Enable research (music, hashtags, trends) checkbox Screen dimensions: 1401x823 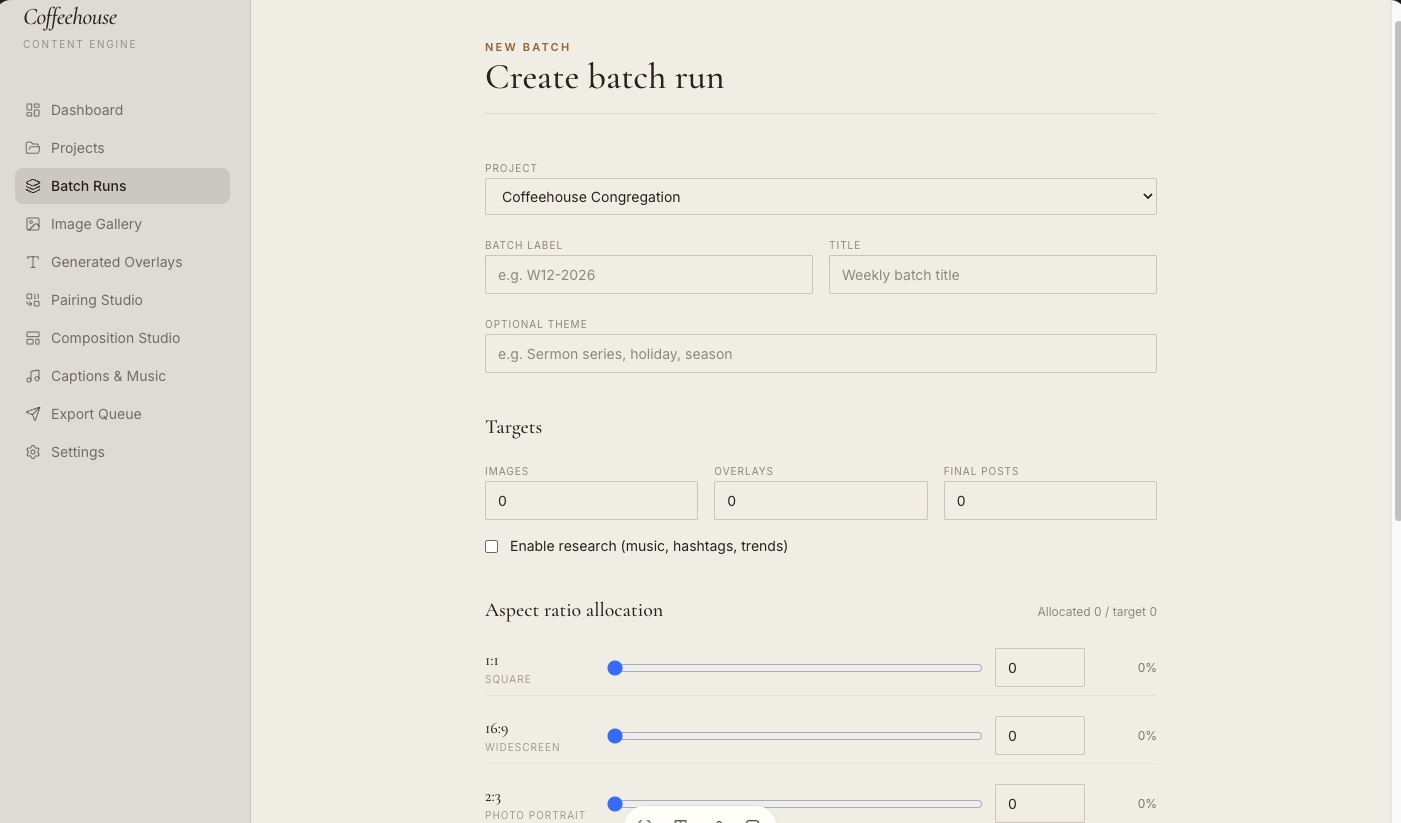tap(491, 546)
